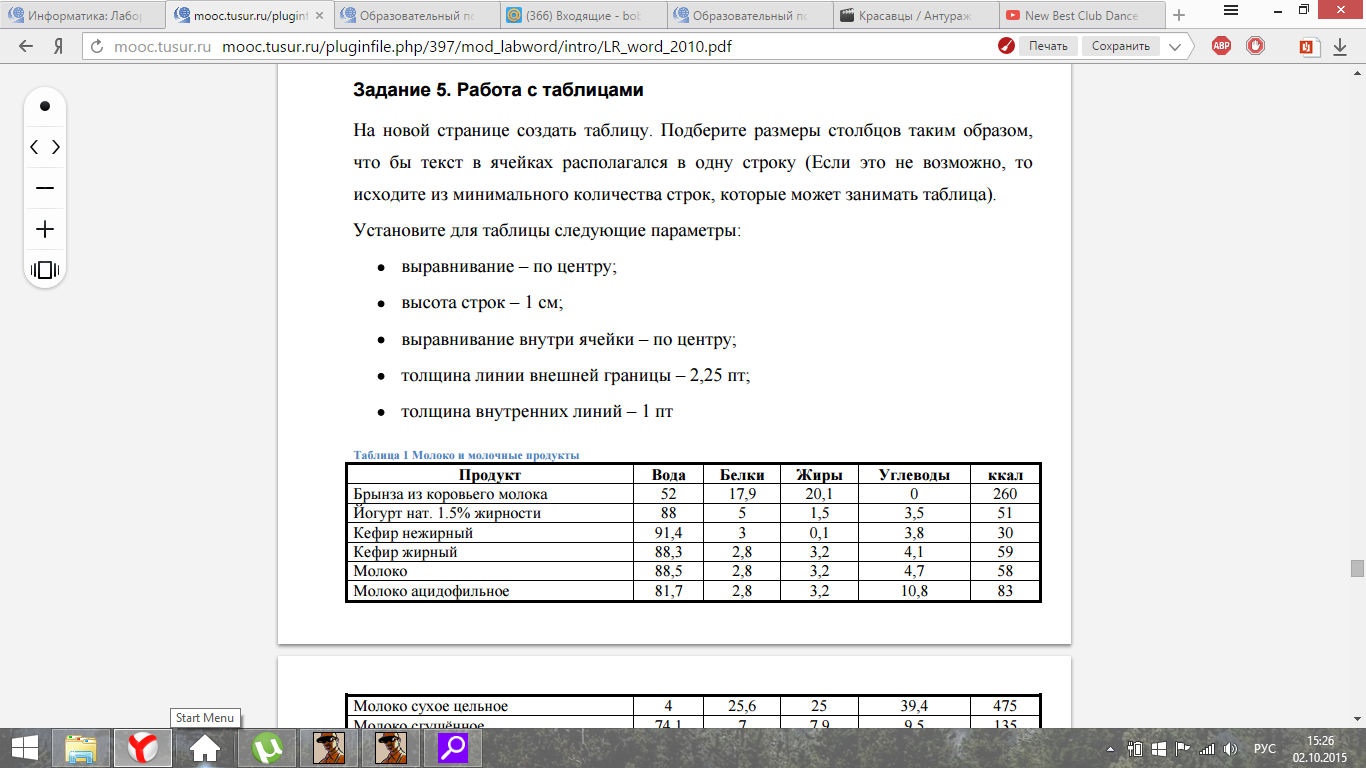The width and height of the screenshot is (1366, 768).
Task: Open uTorrent from the taskbar
Action: point(267,747)
